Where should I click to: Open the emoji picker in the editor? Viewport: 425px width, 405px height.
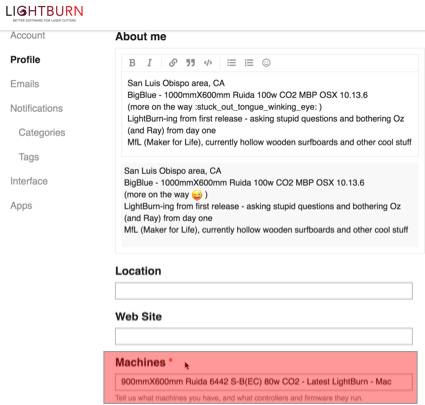click(266, 63)
